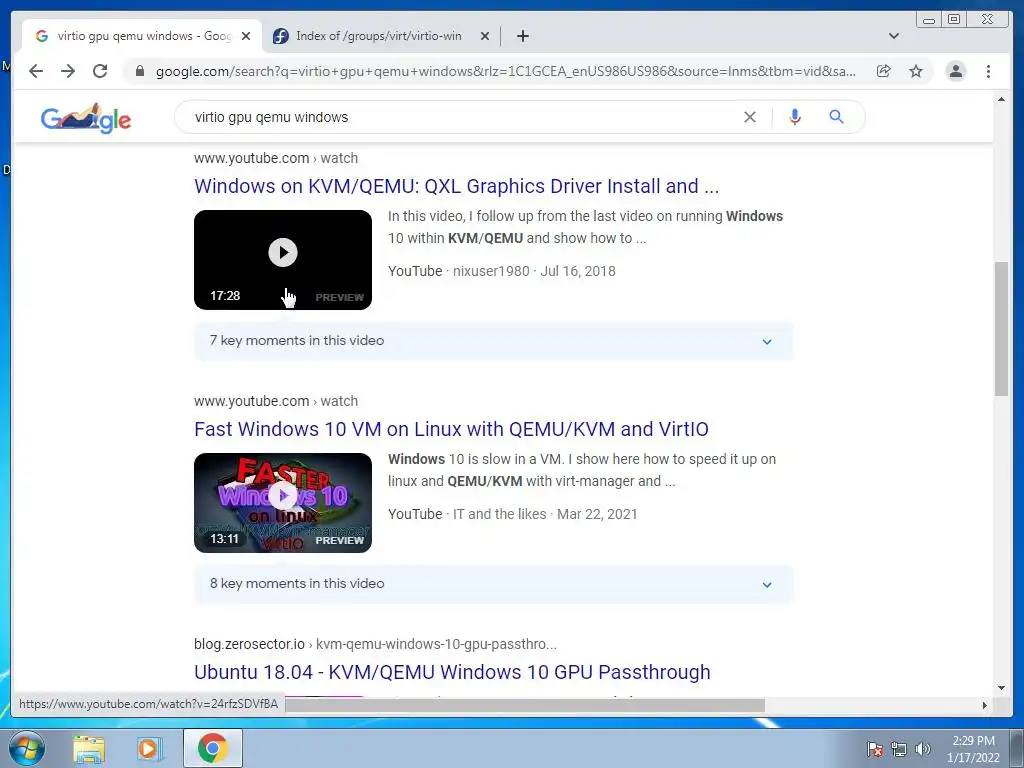Click blog.zerosector.io breadcrumb text
Screen dimensions: 1024x768
pos(249,644)
